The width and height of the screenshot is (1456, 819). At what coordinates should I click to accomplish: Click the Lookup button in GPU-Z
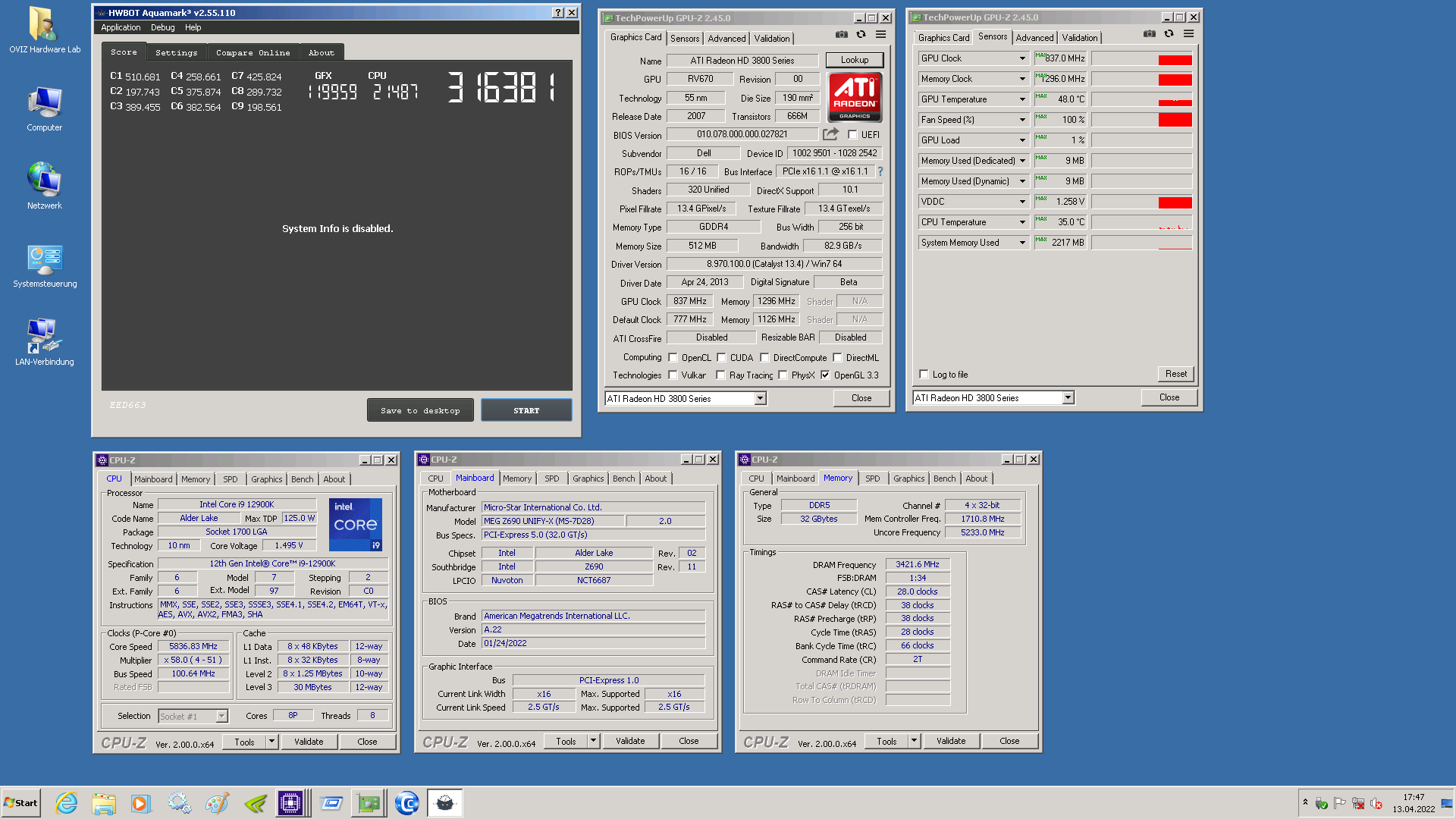854,60
